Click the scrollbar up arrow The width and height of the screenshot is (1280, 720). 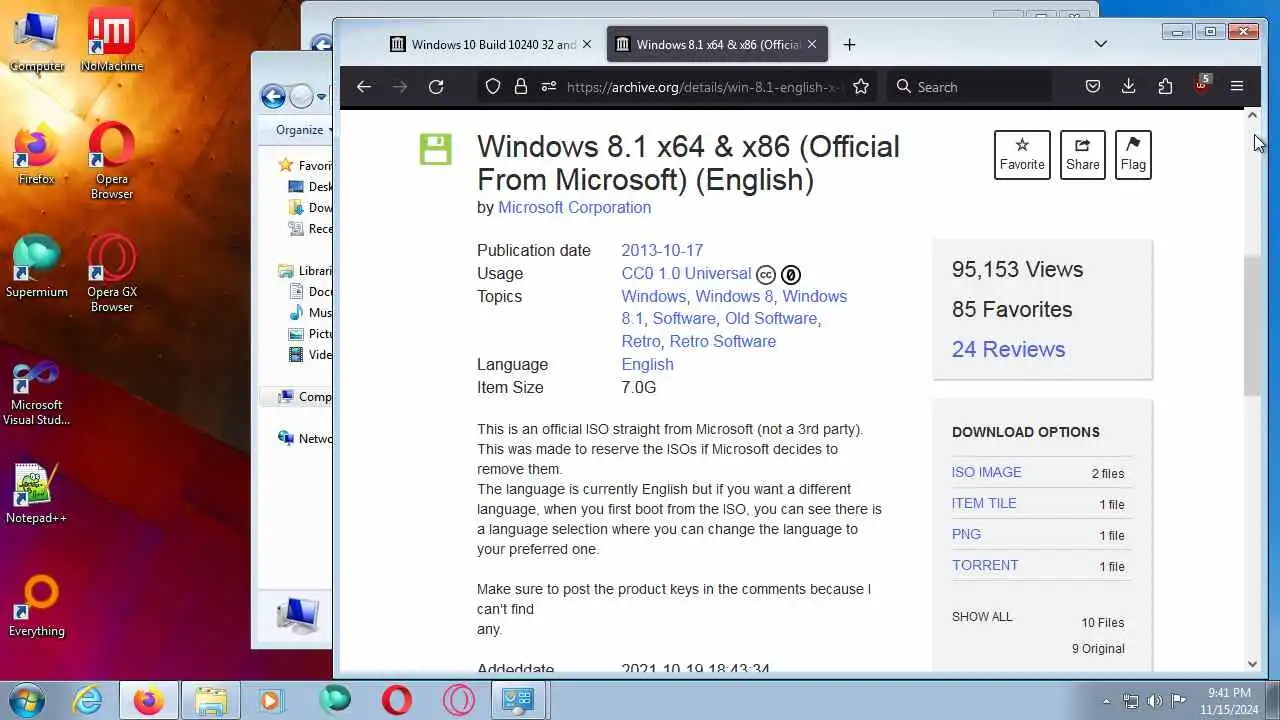[x=1253, y=116]
